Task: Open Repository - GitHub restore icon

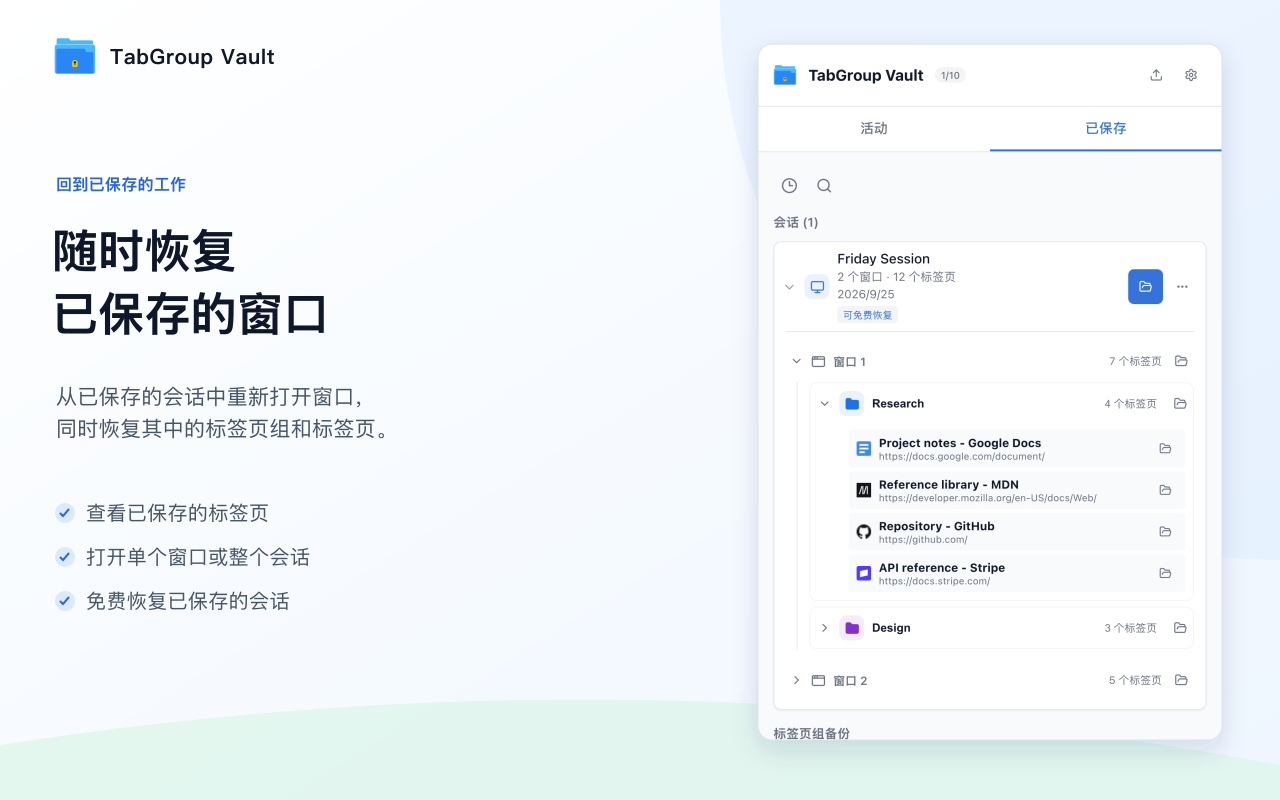Action: [x=1165, y=532]
